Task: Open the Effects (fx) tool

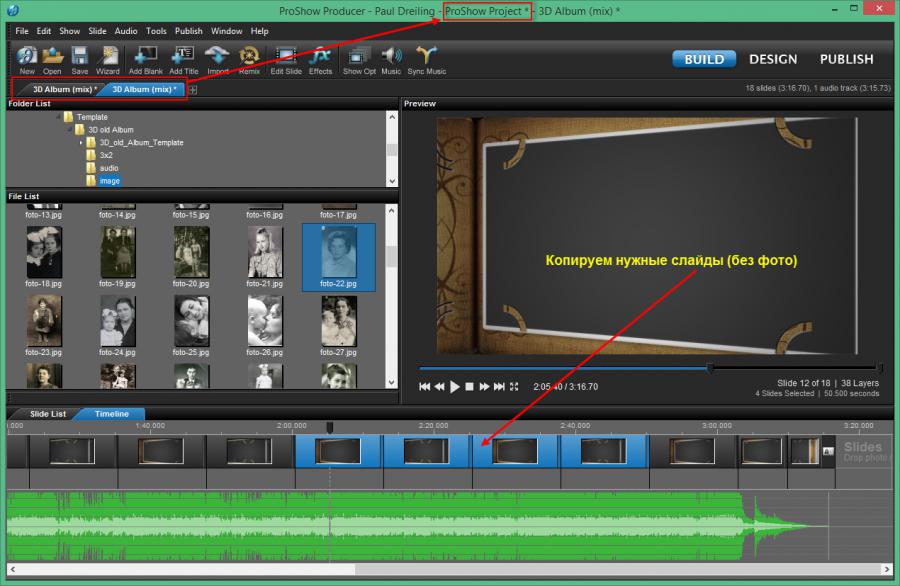Action: [x=320, y=60]
